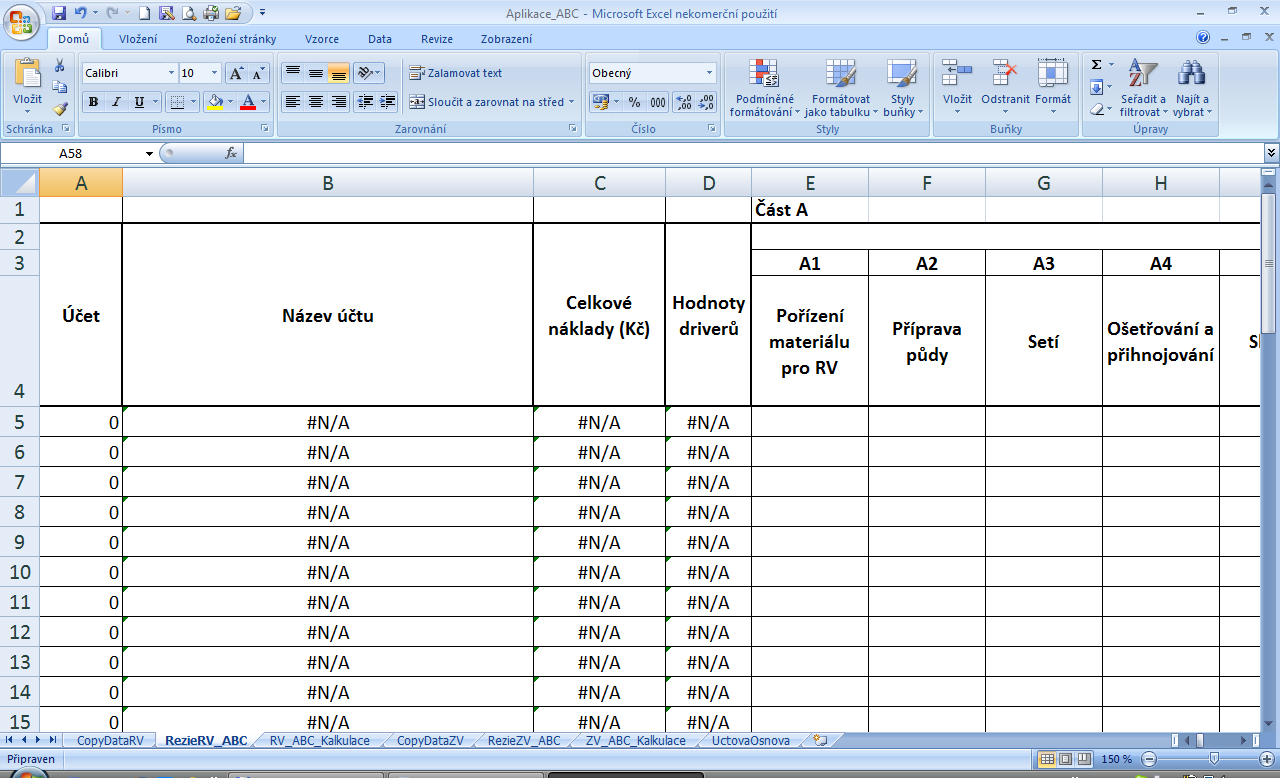Image resolution: width=1280 pixels, height=778 pixels.
Task: Align cell text to the right
Action: 338,101
